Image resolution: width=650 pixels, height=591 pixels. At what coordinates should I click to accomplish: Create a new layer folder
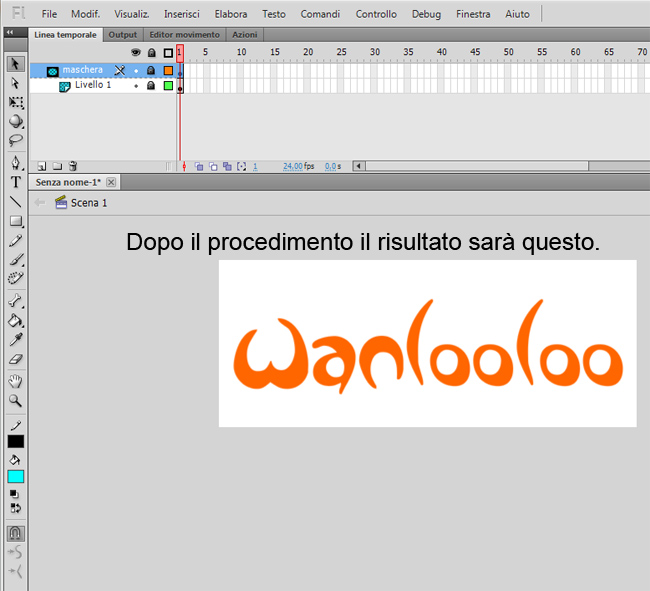pos(57,166)
